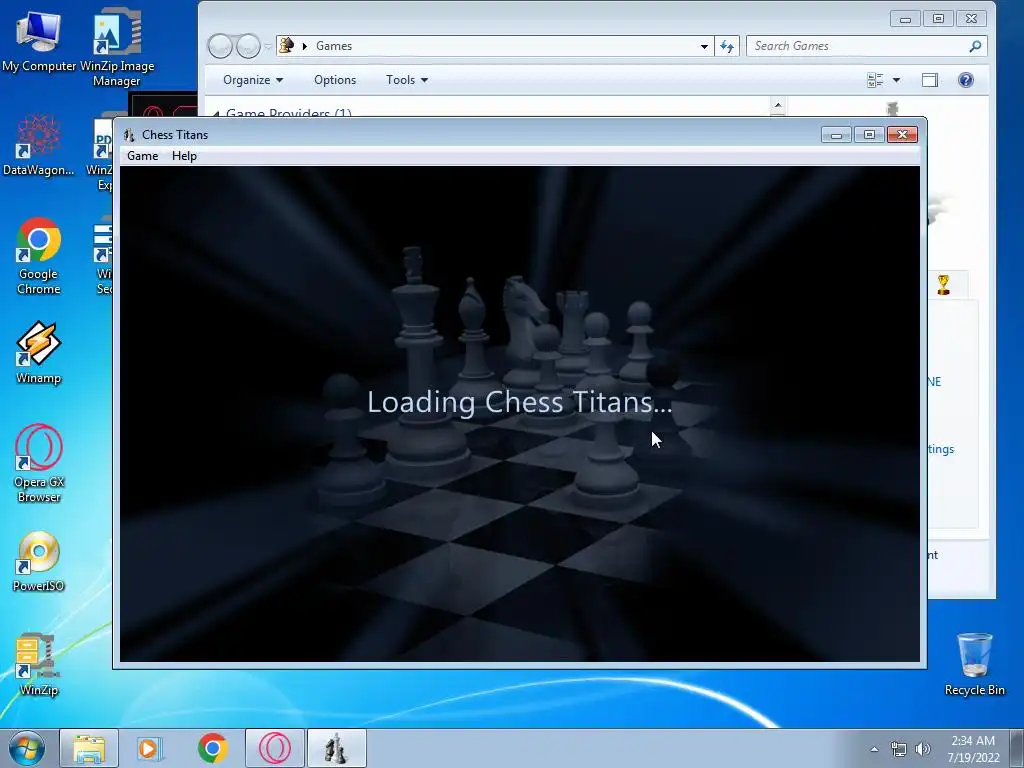Screen dimensions: 1024x768
Task: Switch to Opera GX in the taskbar
Action: [x=275, y=748]
